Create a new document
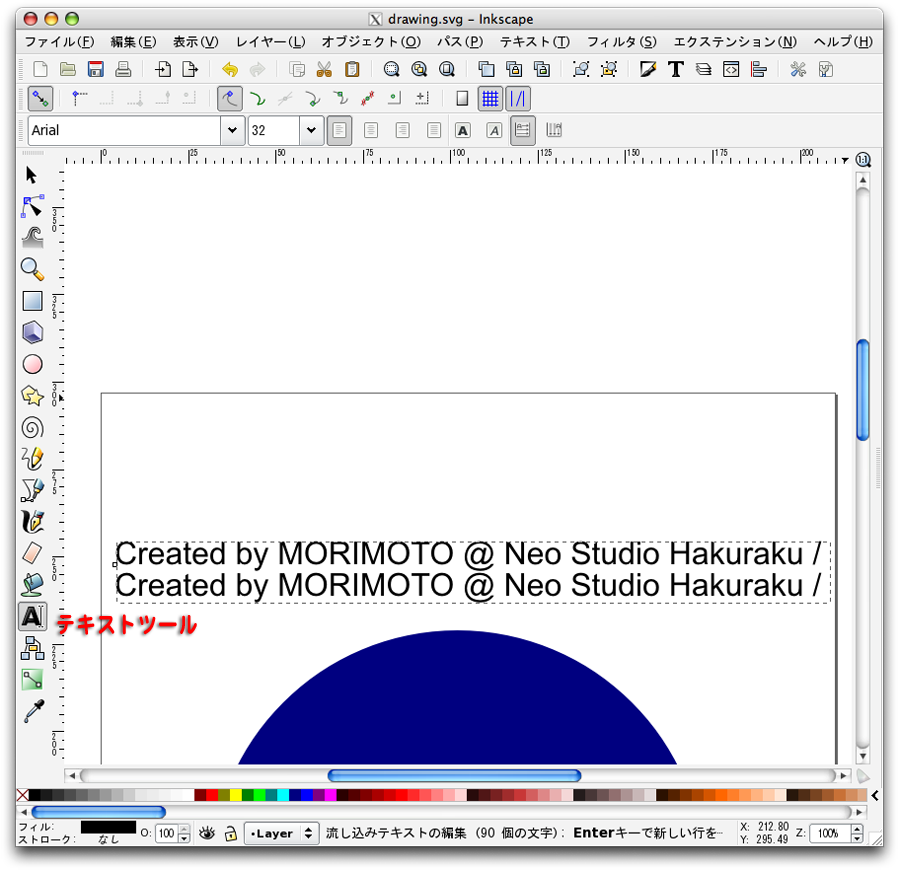The height and width of the screenshot is (870, 900). [40, 69]
